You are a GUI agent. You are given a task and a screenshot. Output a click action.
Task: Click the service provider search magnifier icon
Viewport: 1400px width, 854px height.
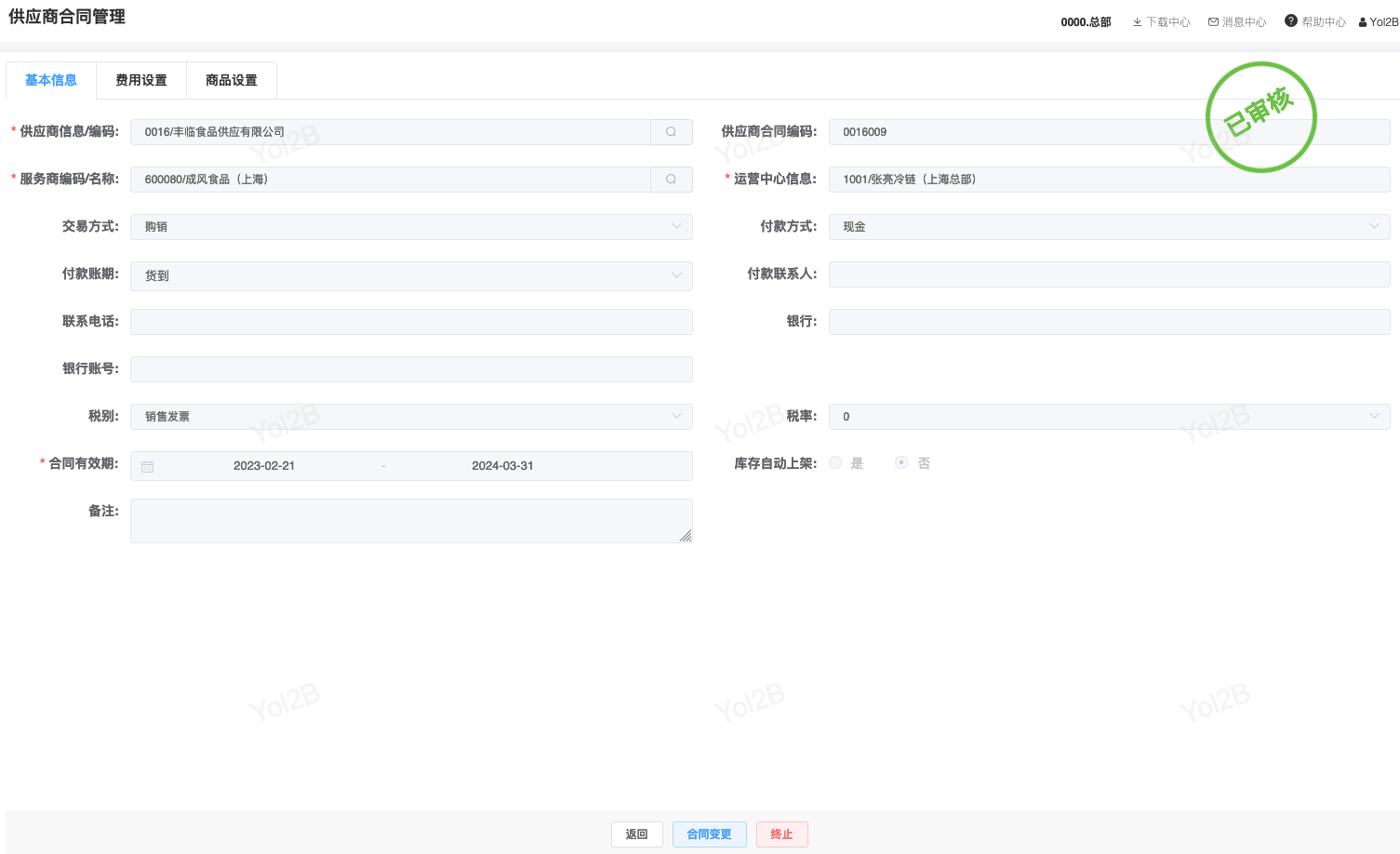click(671, 180)
